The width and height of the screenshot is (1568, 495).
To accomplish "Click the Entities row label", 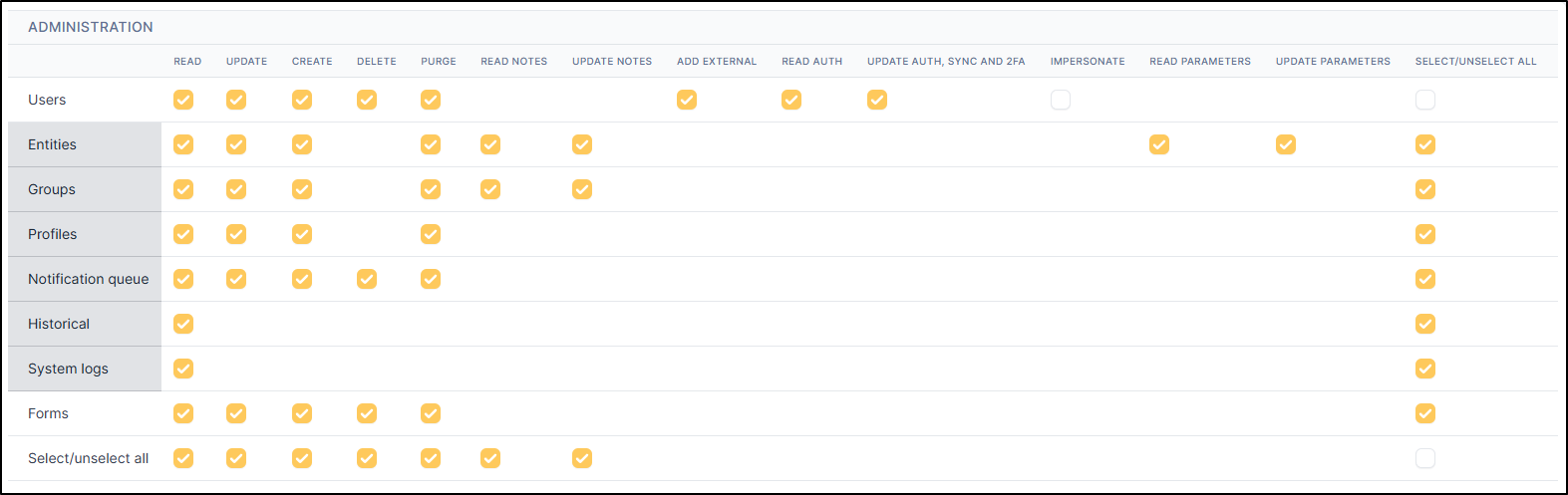I will click(53, 144).
